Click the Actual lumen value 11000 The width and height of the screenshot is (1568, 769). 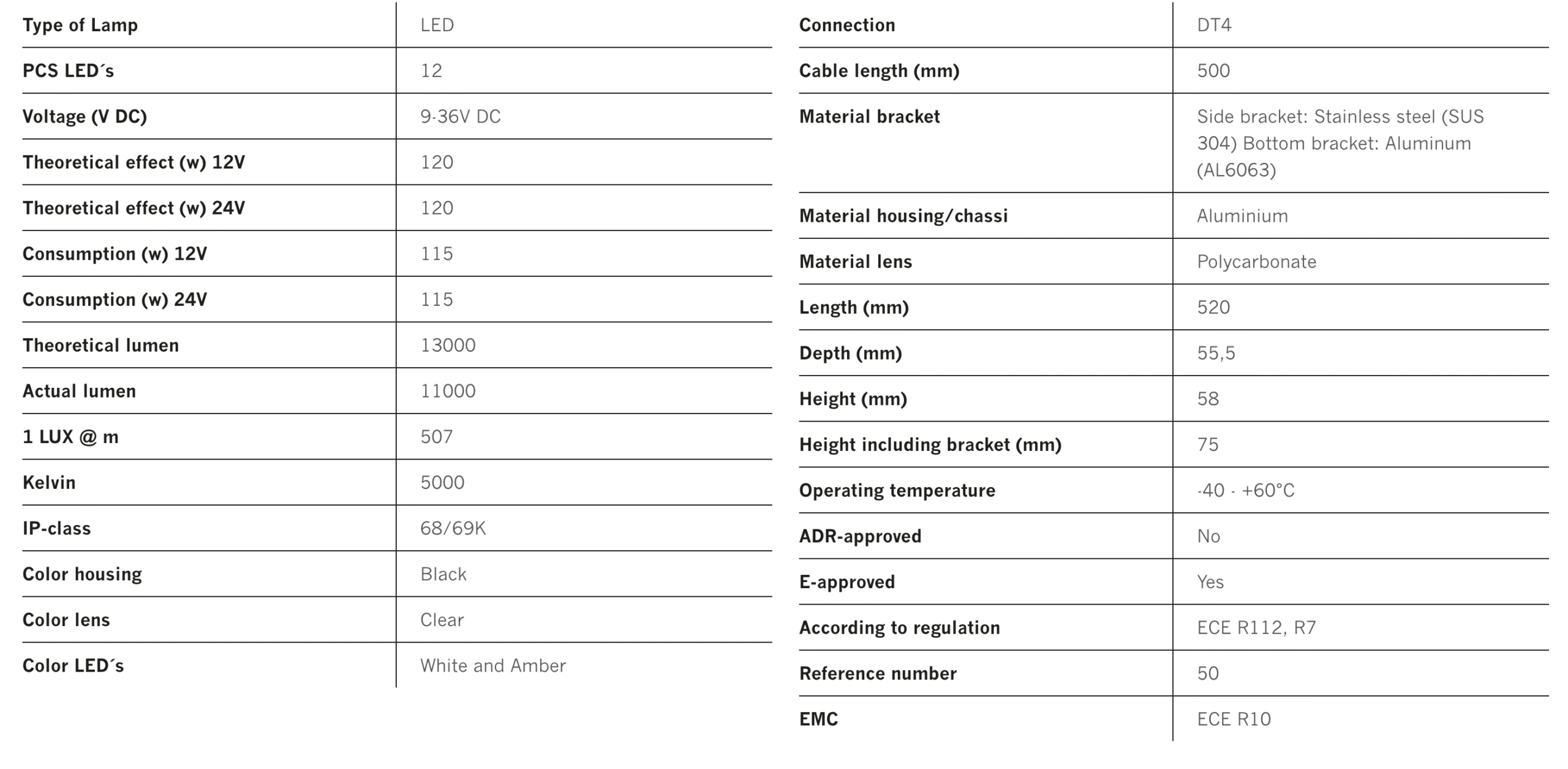pos(448,391)
